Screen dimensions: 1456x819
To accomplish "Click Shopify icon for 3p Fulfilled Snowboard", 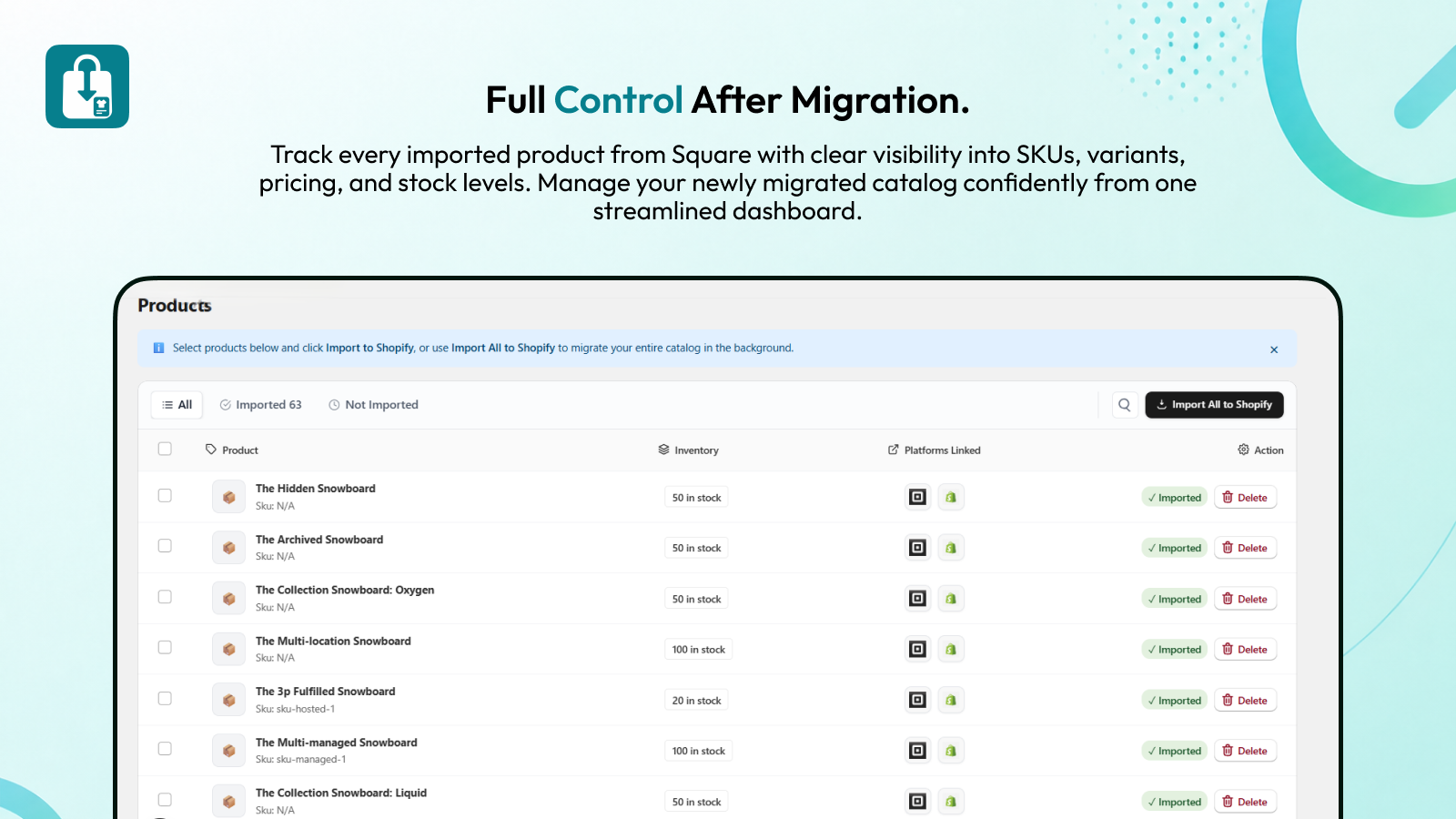I will coord(950,700).
